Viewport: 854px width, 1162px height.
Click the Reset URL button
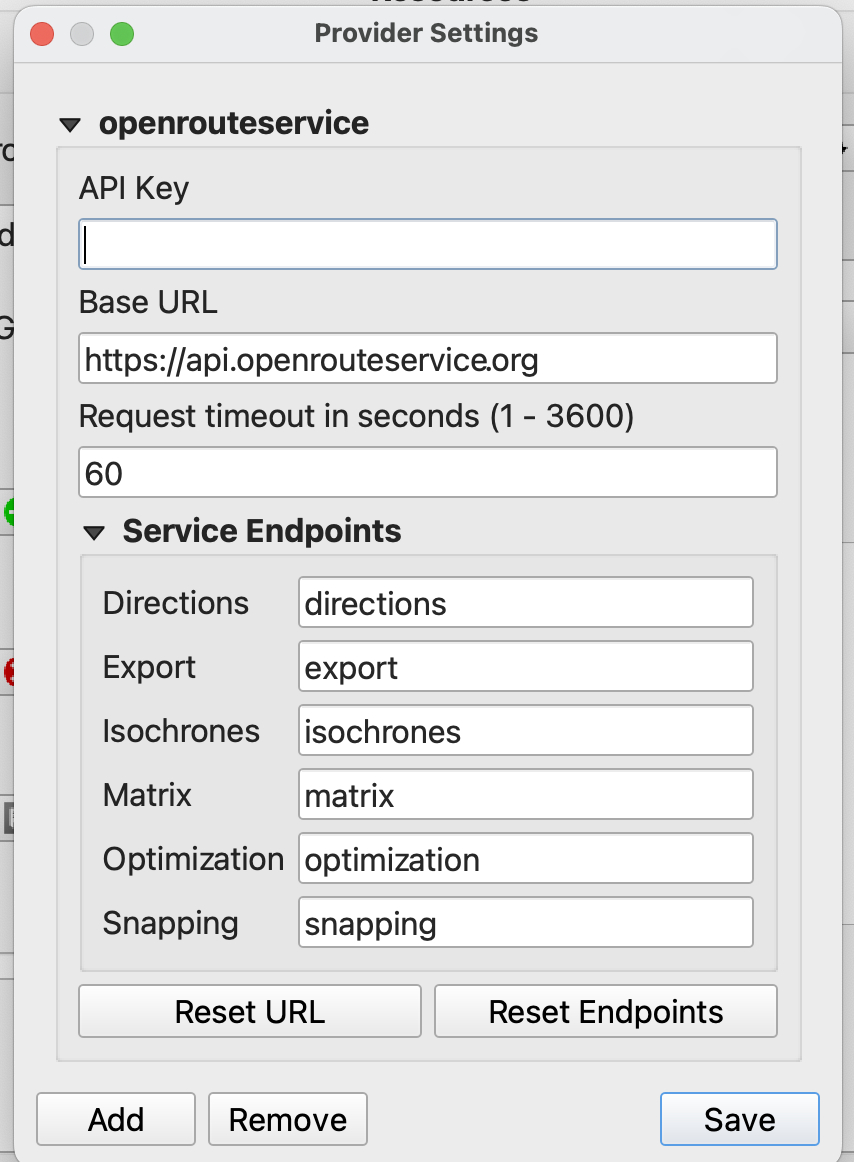[250, 1012]
